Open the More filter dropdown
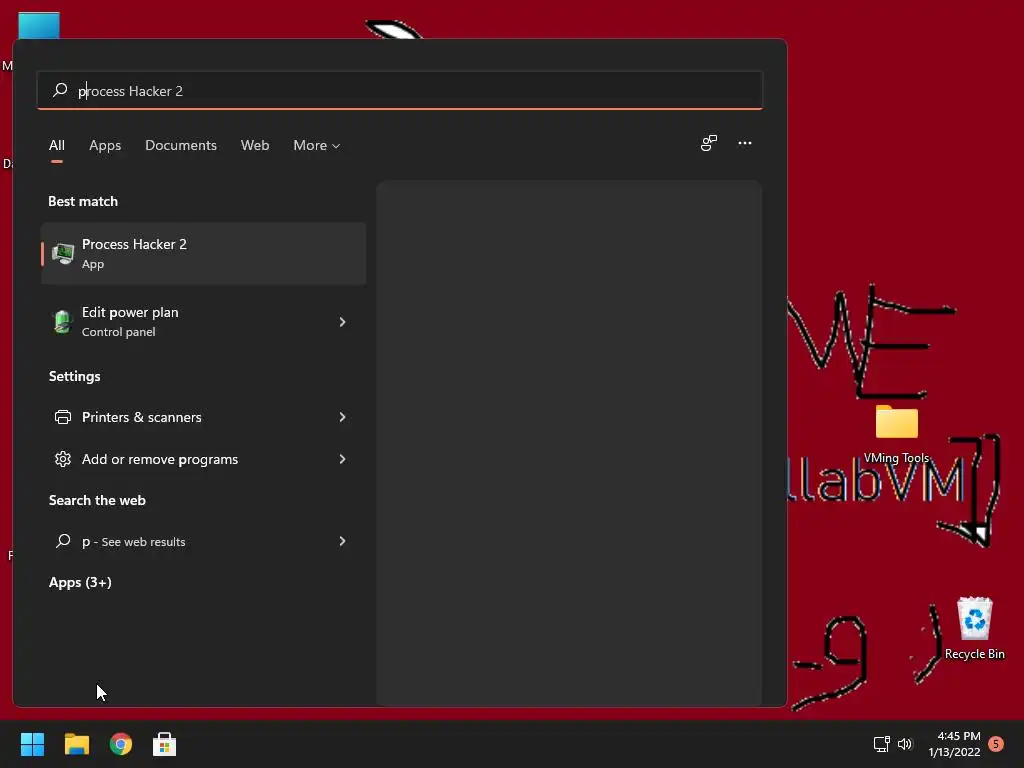This screenshot has height=768, width=1024. point(317,145)
